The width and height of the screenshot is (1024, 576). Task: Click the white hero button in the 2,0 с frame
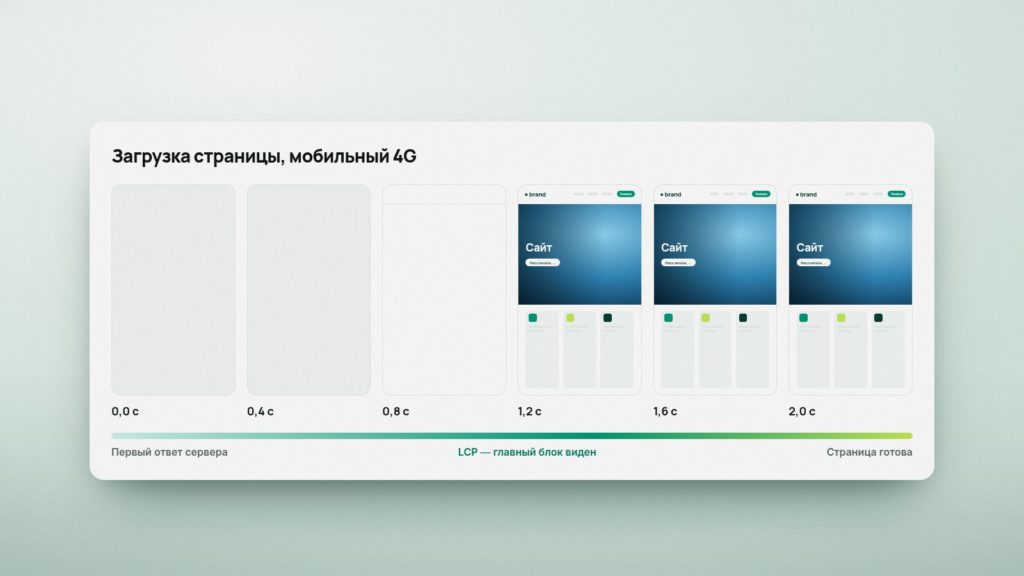click(813, 263)
